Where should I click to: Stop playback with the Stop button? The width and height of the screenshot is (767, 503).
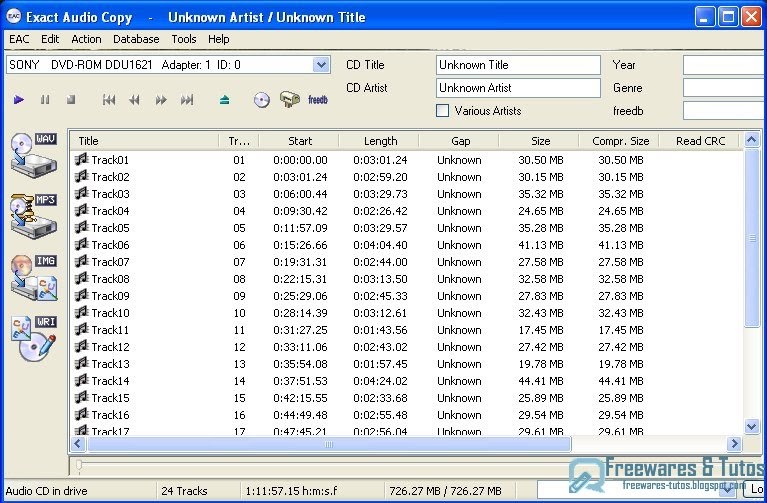click(71, 100)
